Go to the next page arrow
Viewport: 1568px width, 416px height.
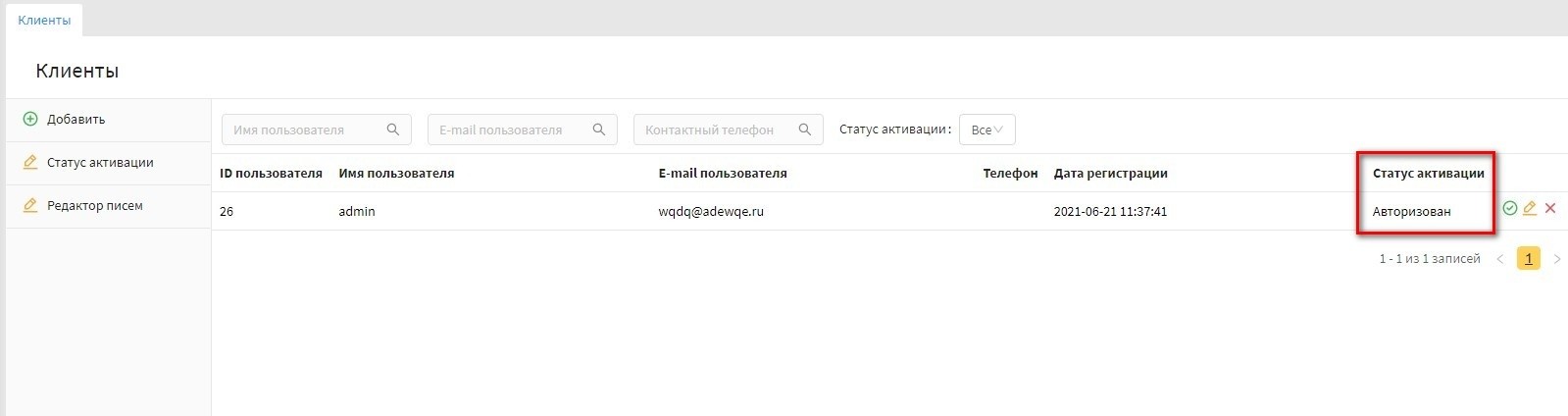pos(1556,259)
